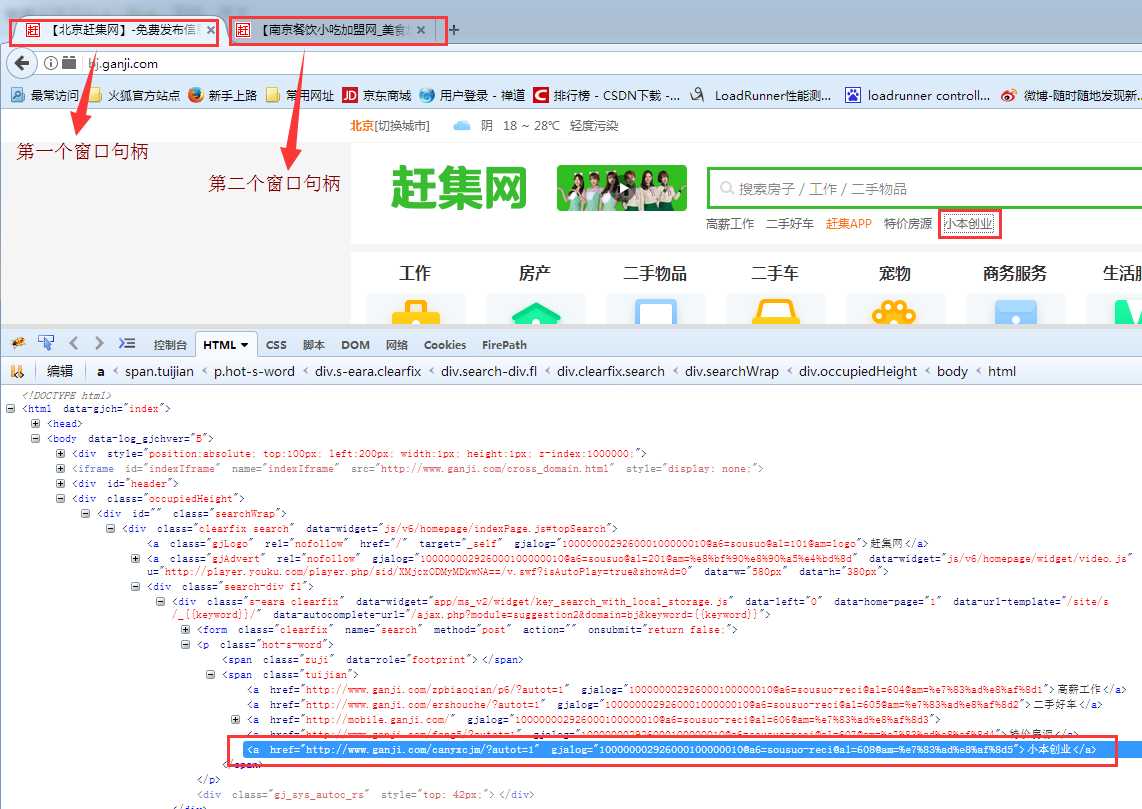Collapse the body node
Viewport: 1142px width, 809px height.
tap(35, 439)
